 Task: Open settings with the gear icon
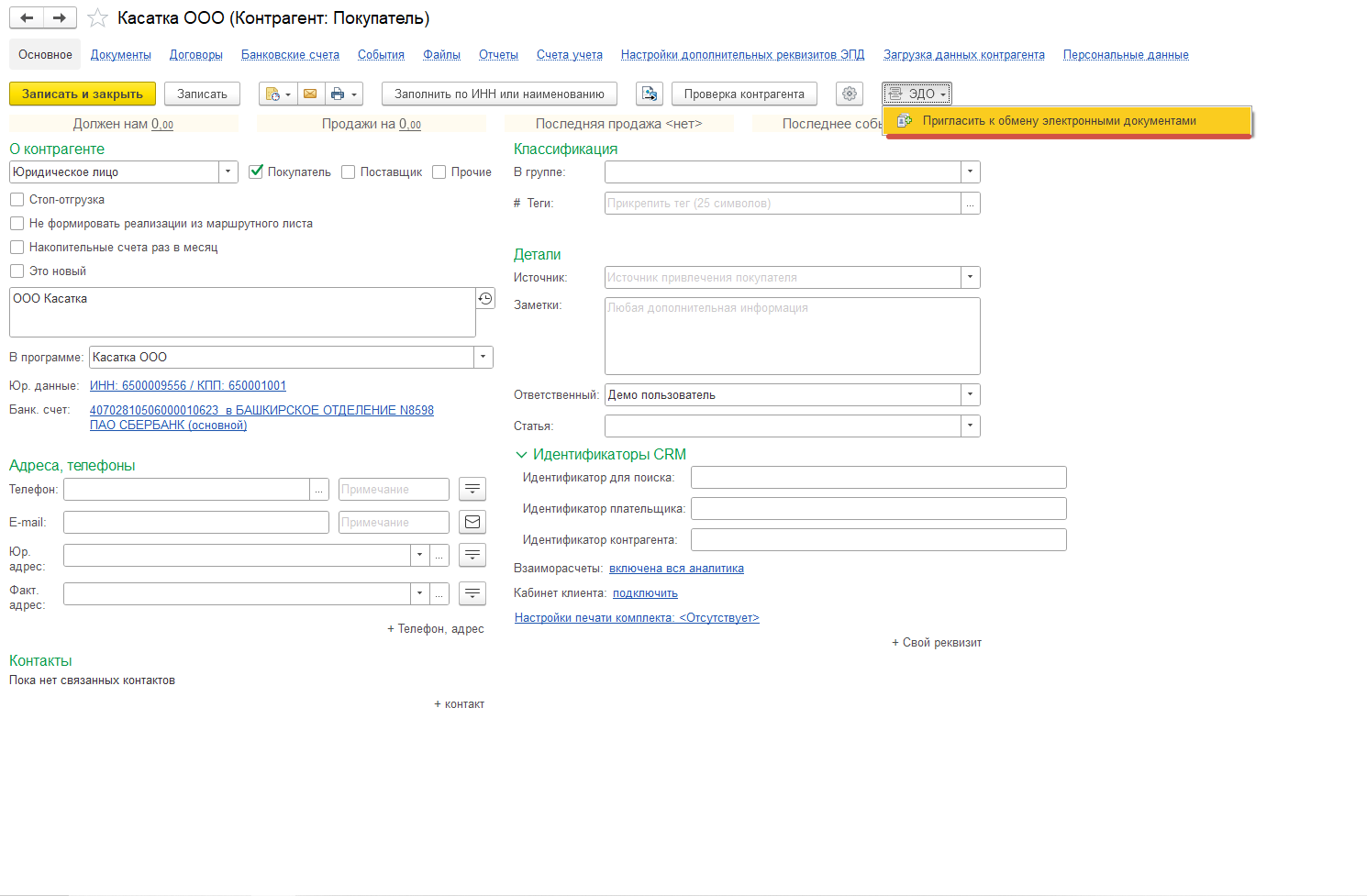[850, 94]
